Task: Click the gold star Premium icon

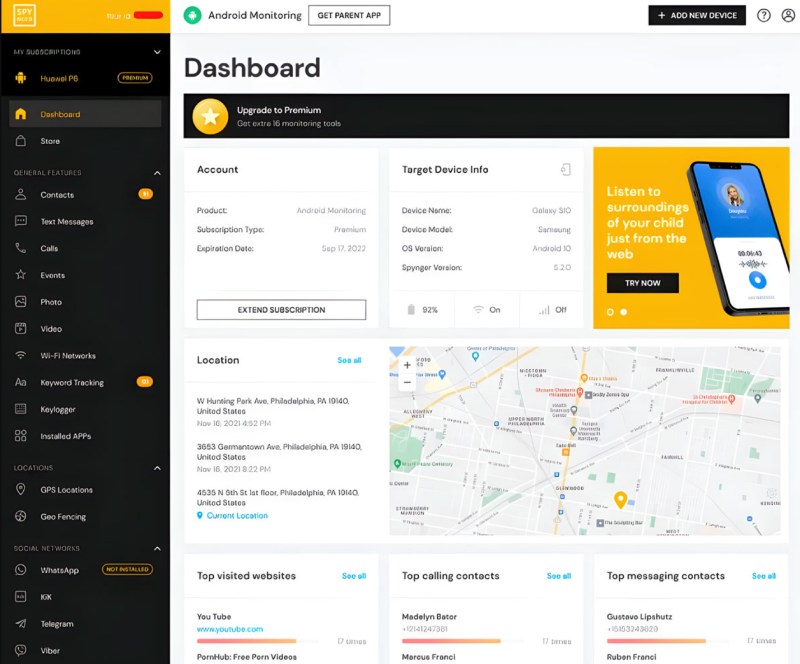Action: [x=210, y=116]
